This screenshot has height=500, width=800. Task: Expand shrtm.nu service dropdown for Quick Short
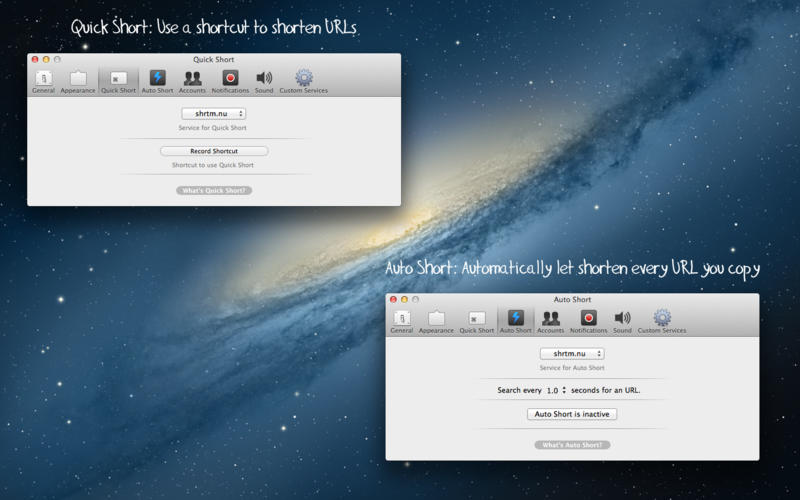pos(214,113)
